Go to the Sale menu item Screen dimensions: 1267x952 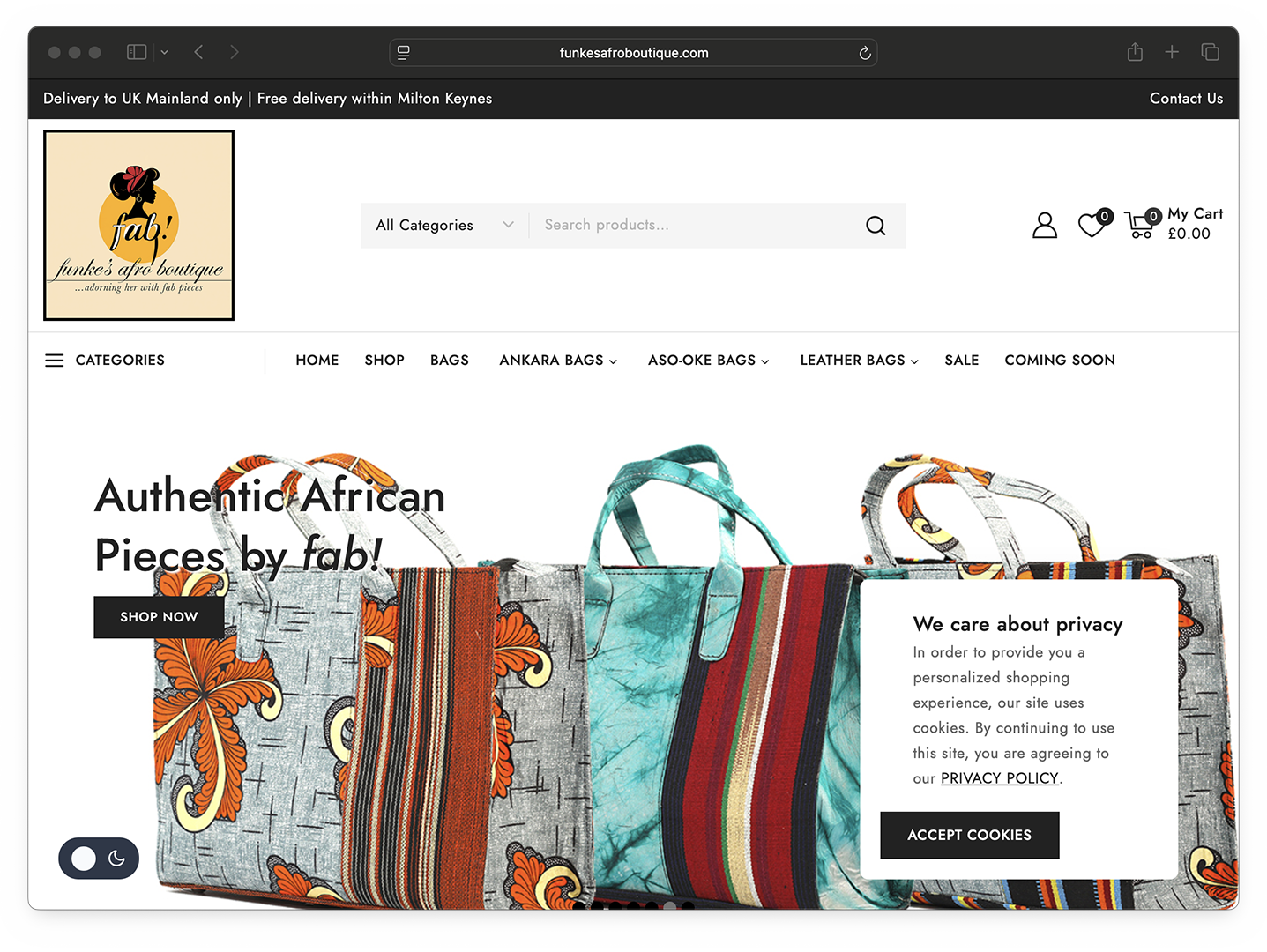click(x=962, y=361)
